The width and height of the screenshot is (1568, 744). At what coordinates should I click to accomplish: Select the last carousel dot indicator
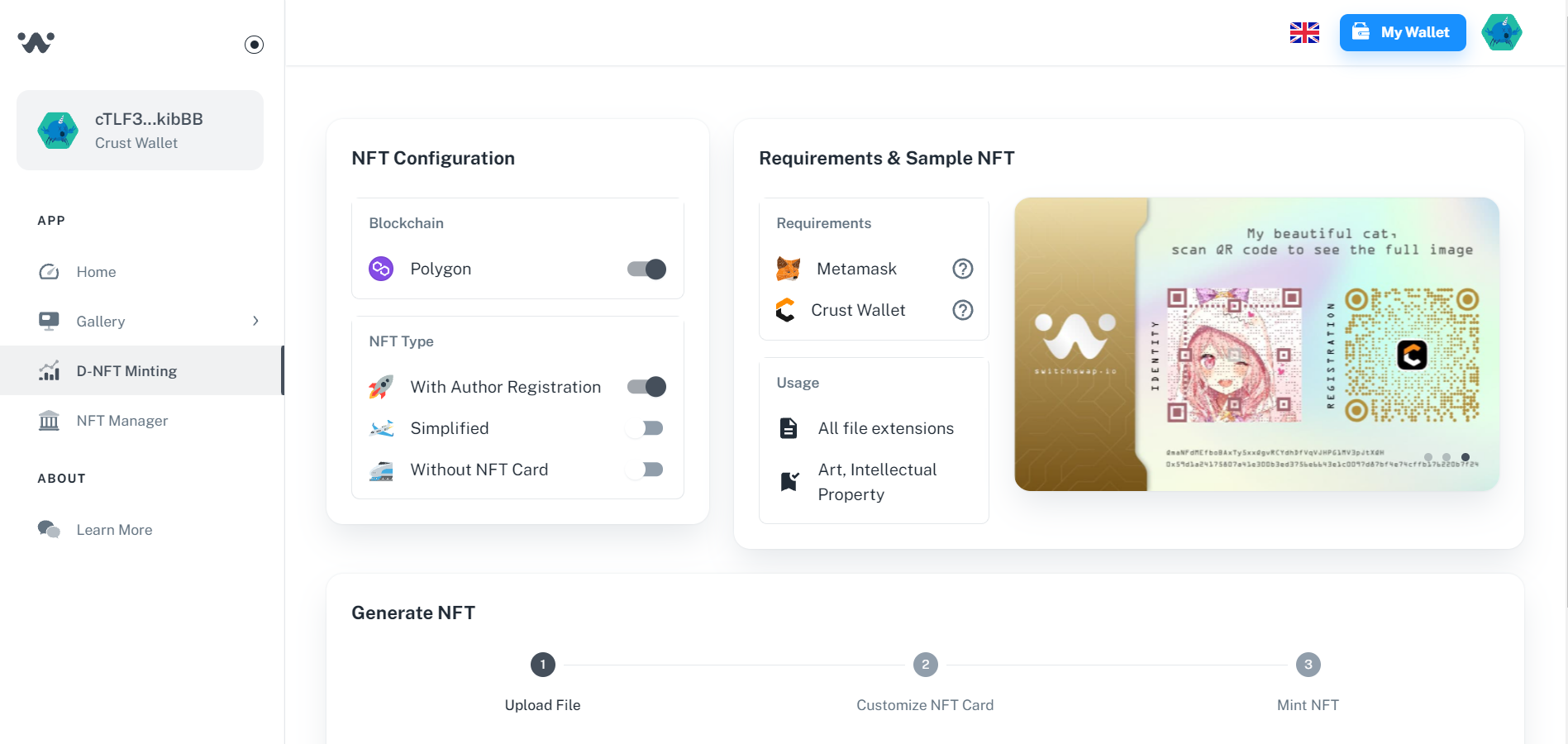(x=1466, y=457)
